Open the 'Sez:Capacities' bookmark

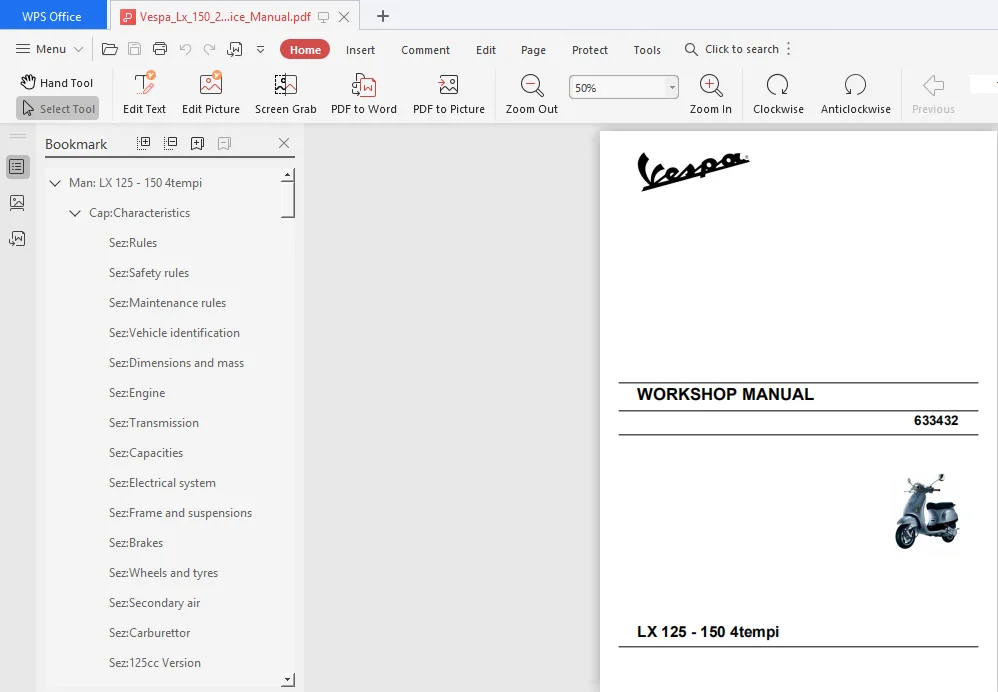tap(146, 453)
